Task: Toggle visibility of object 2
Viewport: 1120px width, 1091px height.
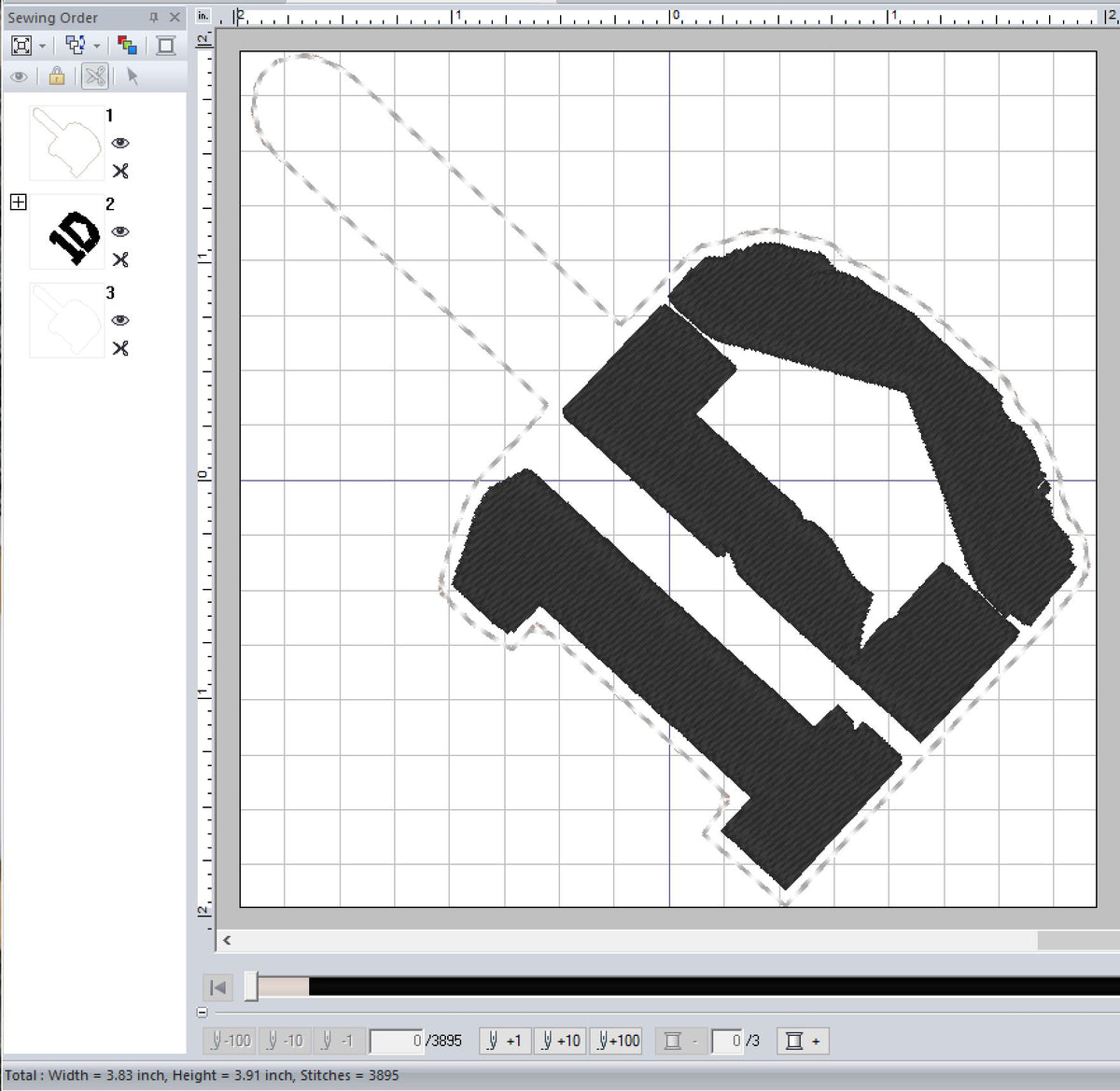Action: [x=120, y=231]
